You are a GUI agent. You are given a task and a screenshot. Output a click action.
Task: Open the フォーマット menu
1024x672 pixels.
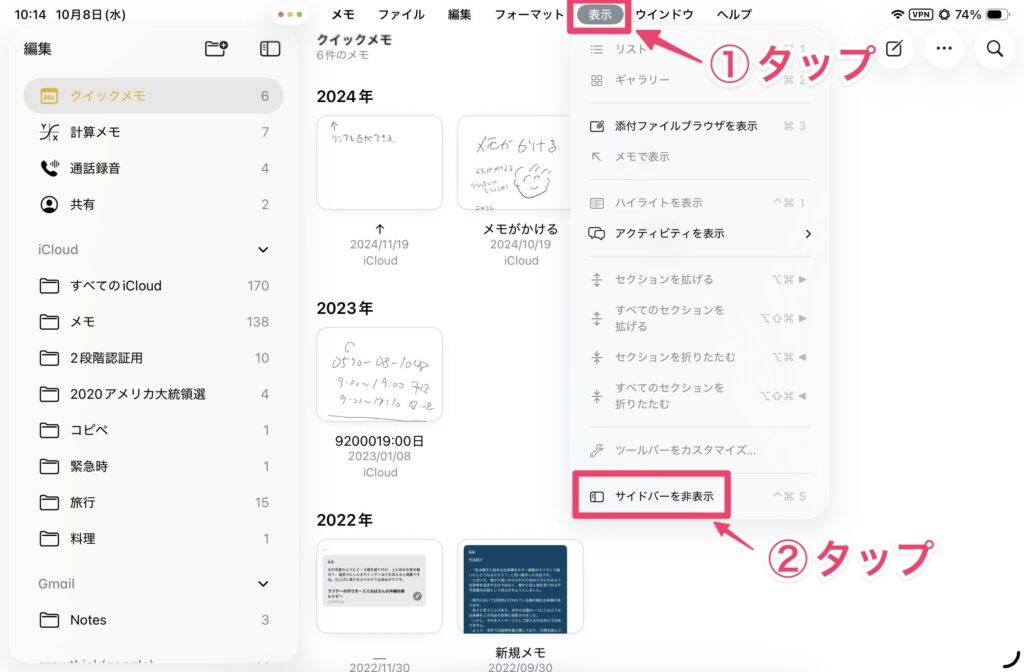pyautogui.click(x=529, y=14)
